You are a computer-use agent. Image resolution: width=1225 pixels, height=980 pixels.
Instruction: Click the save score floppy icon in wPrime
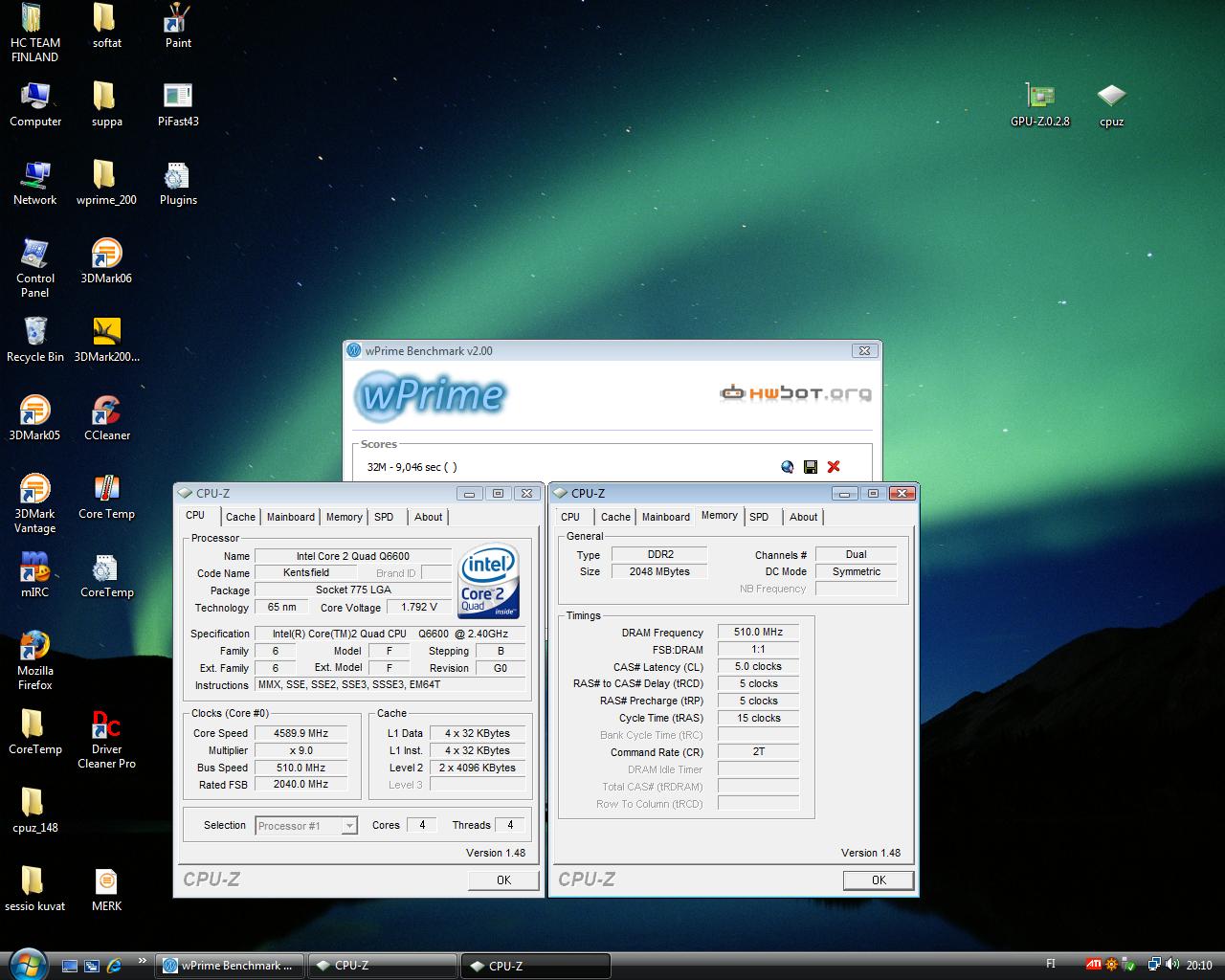[811, 467]
